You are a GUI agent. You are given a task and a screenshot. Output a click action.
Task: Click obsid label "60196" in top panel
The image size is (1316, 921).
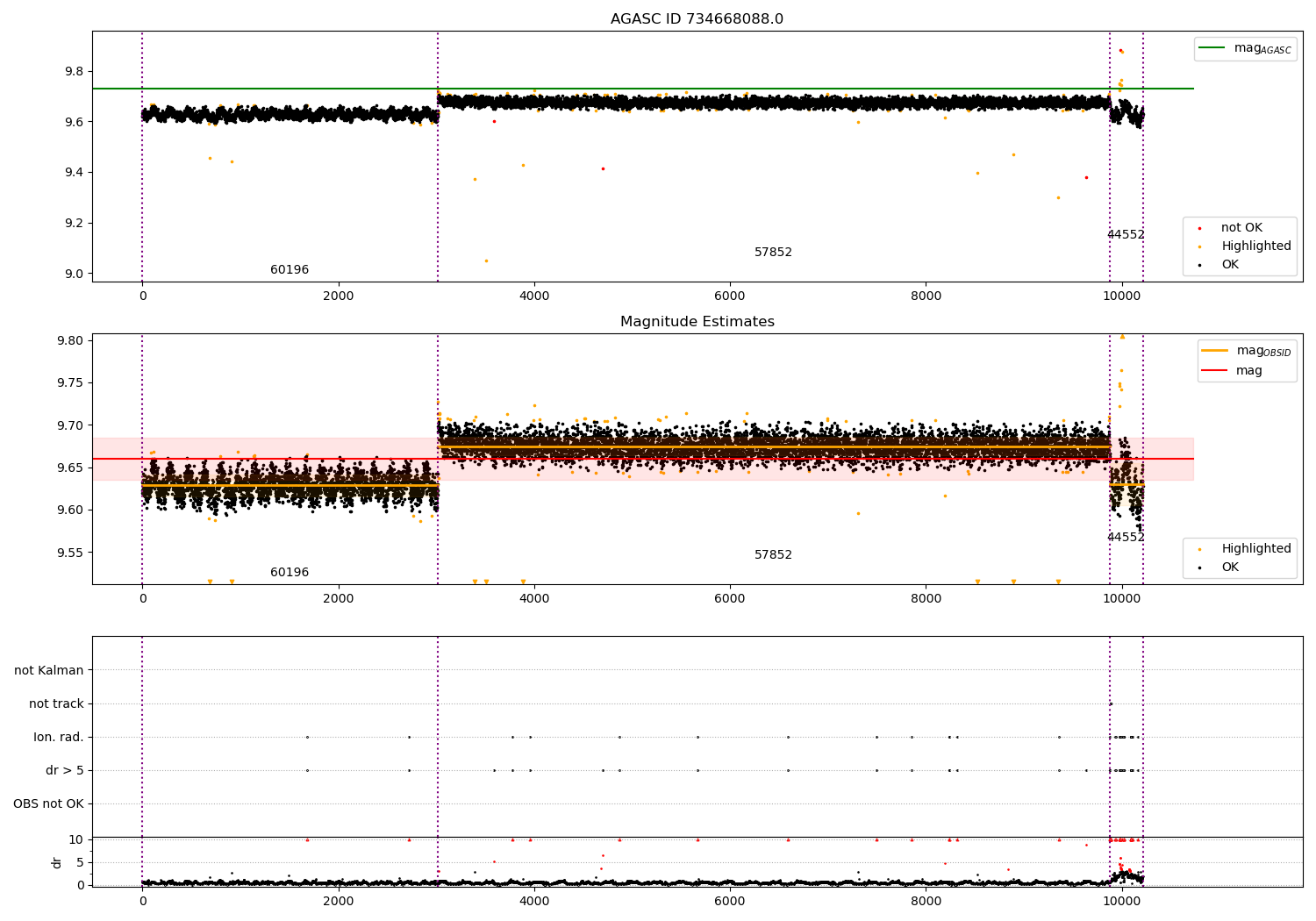[290, 270]
